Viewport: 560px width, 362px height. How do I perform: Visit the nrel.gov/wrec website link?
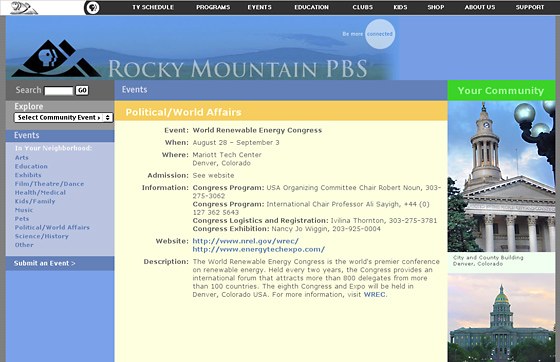246,241
